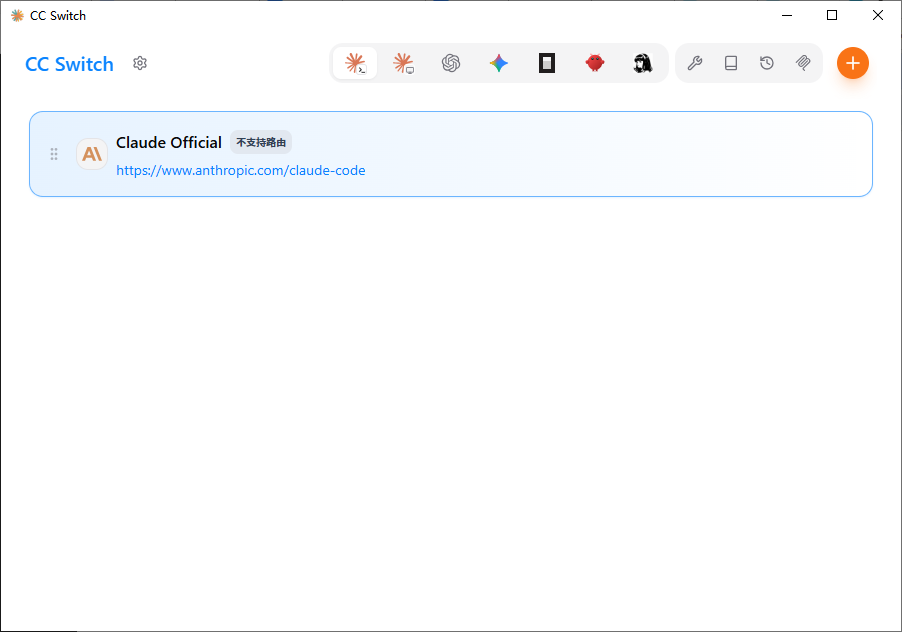This screenshot has height=632, width=902.
Task: Close the CC Switch window
Action: point(878,16)
